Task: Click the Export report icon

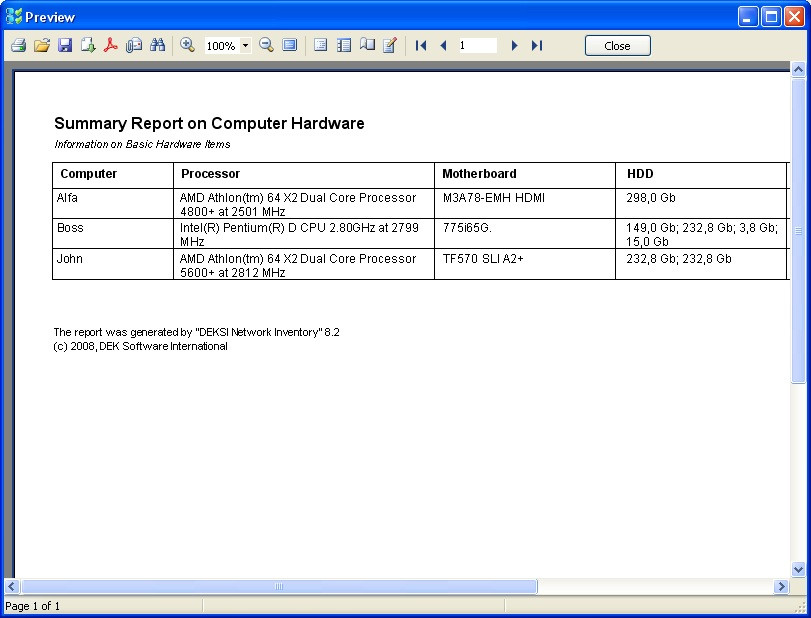Action: click(87, 46)
